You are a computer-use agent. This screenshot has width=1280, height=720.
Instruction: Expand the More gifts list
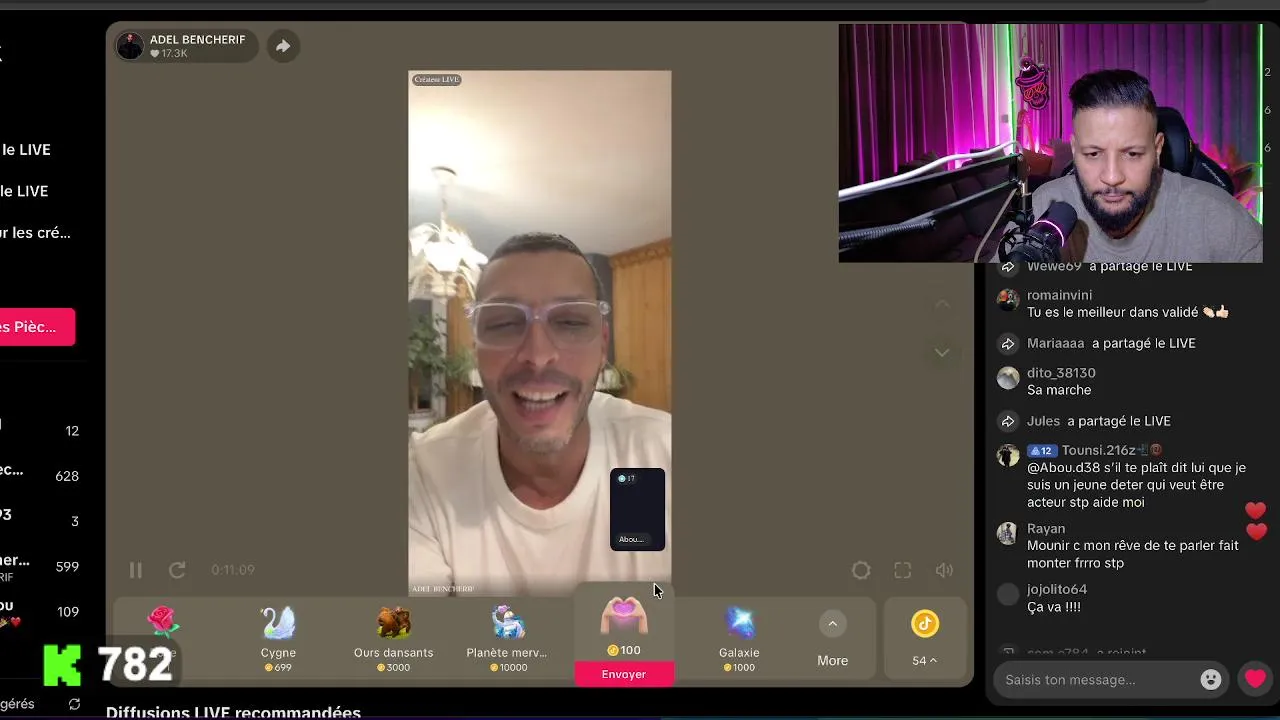coord(832,638)
